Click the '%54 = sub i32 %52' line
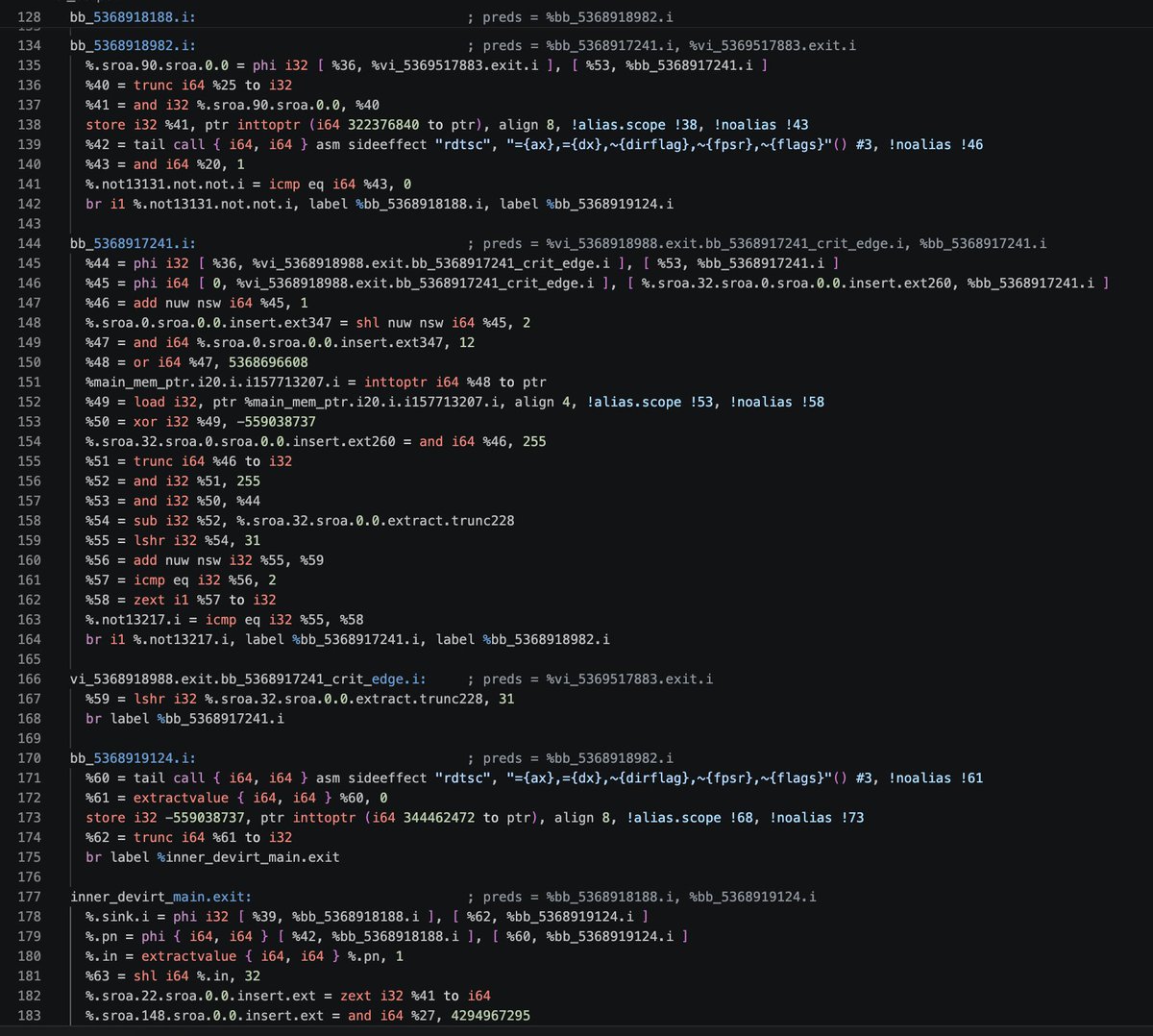This screenshot has height=1036, width=1153. point(300,521)
